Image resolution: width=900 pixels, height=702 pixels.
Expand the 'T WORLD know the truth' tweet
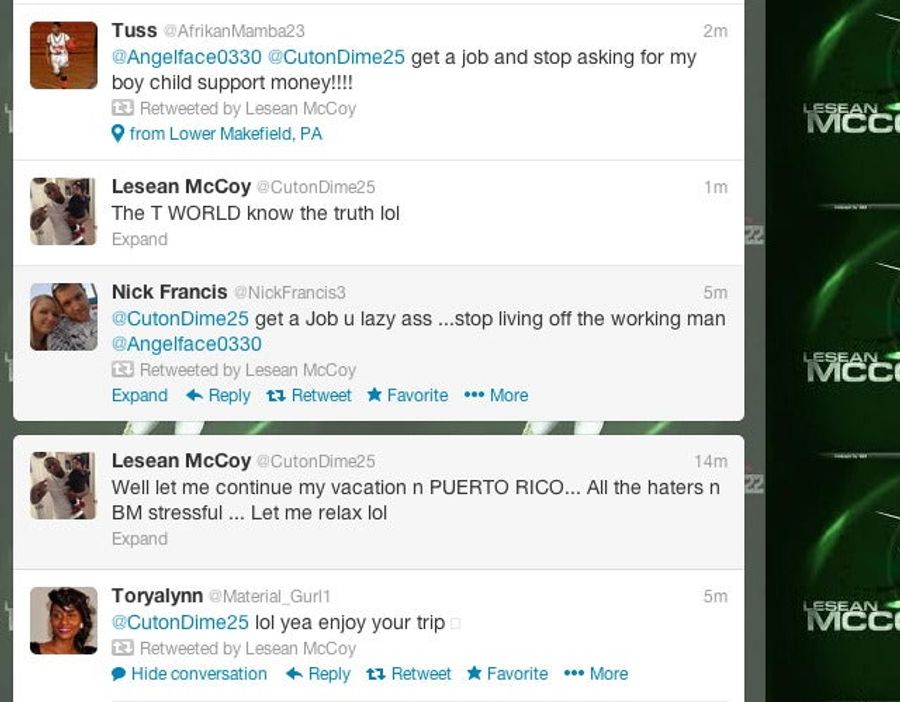(139, 239)
